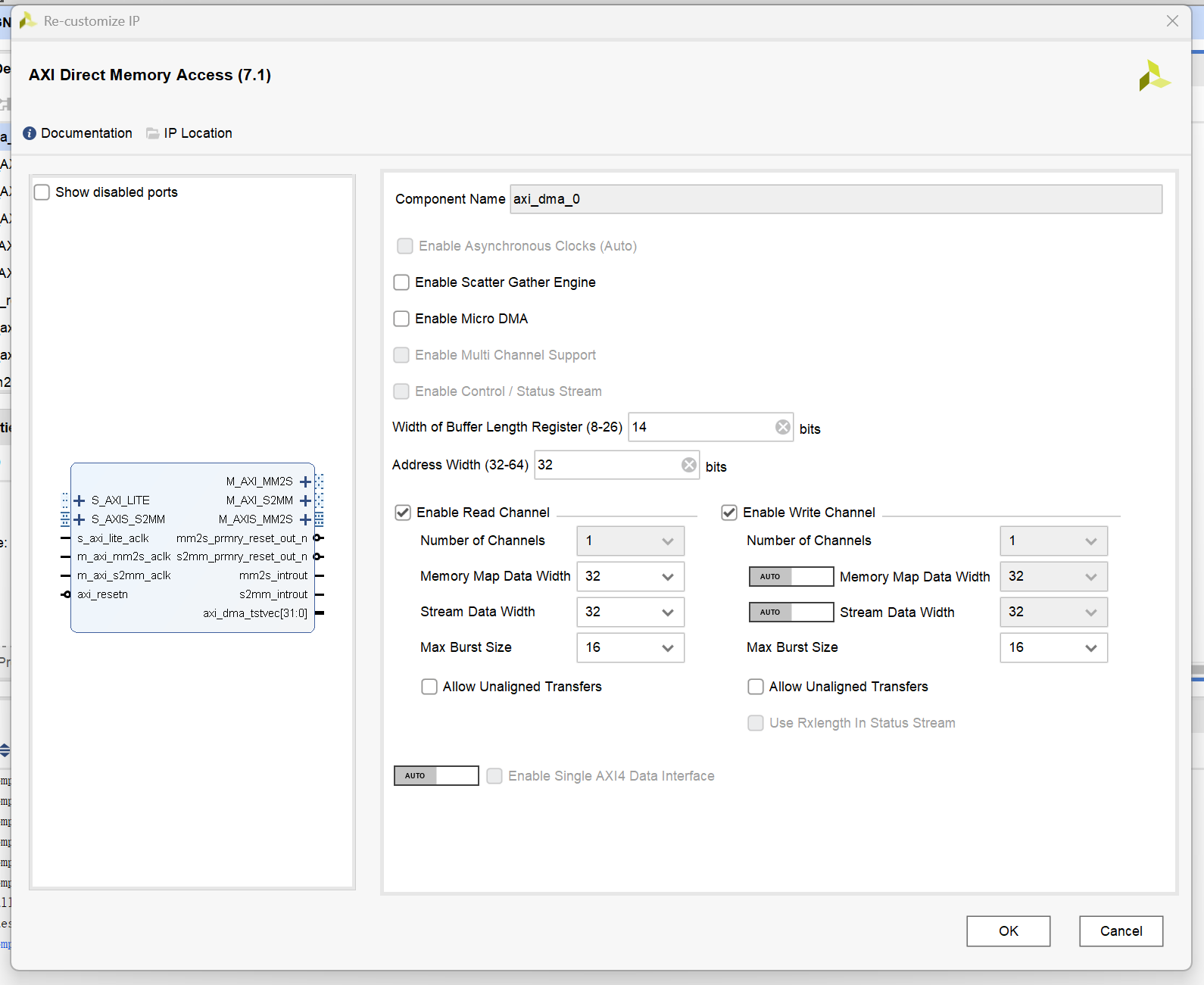Select m_axi_s2mm_aclk port label

(x=124, y=575)
